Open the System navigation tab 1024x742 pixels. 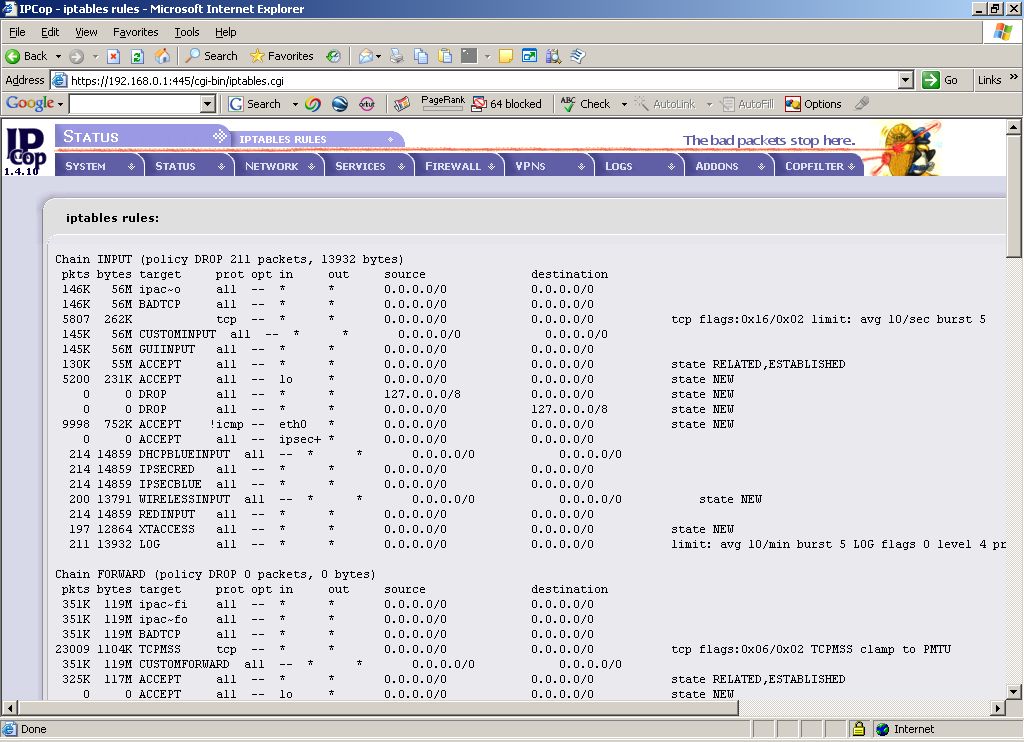99,166
